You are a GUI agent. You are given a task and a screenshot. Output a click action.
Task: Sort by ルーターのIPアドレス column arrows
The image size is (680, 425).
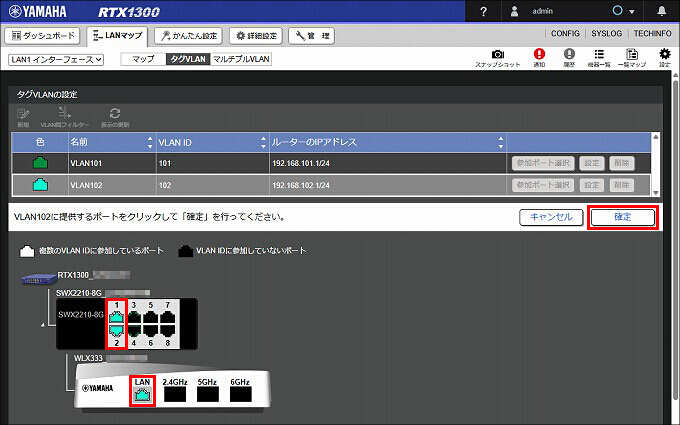pyautogui.click(x=500, y=142)
